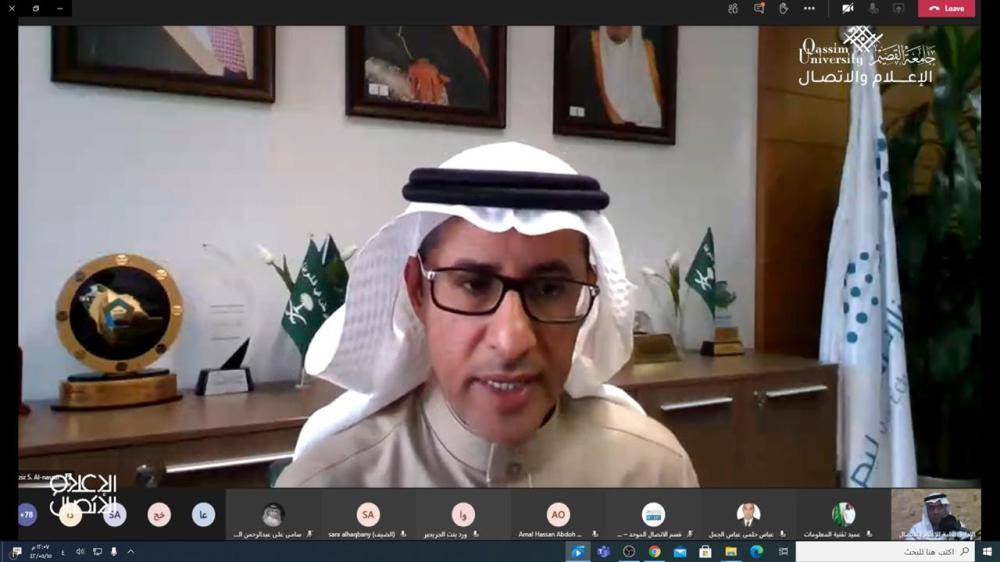Open the meeting chat panel
The width and height of the screenshot is (1000, 562).
[759, 8]
